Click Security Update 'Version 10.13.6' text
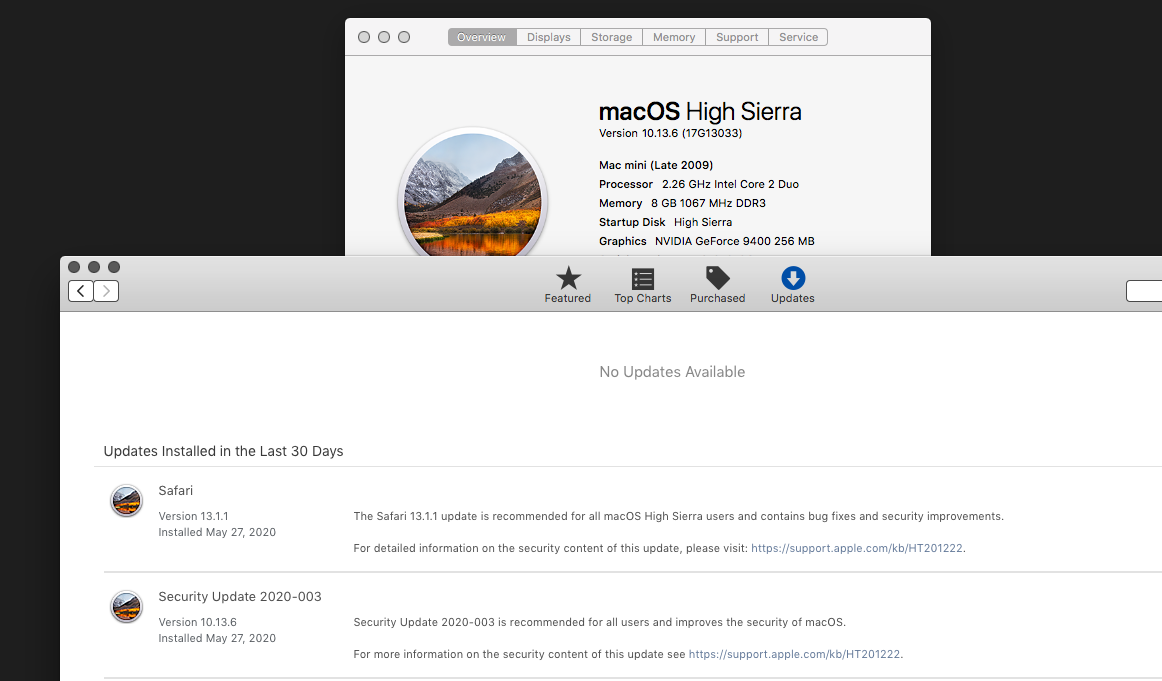Image resolution: width=1162 pixels, height=681 pixels. 198,622
